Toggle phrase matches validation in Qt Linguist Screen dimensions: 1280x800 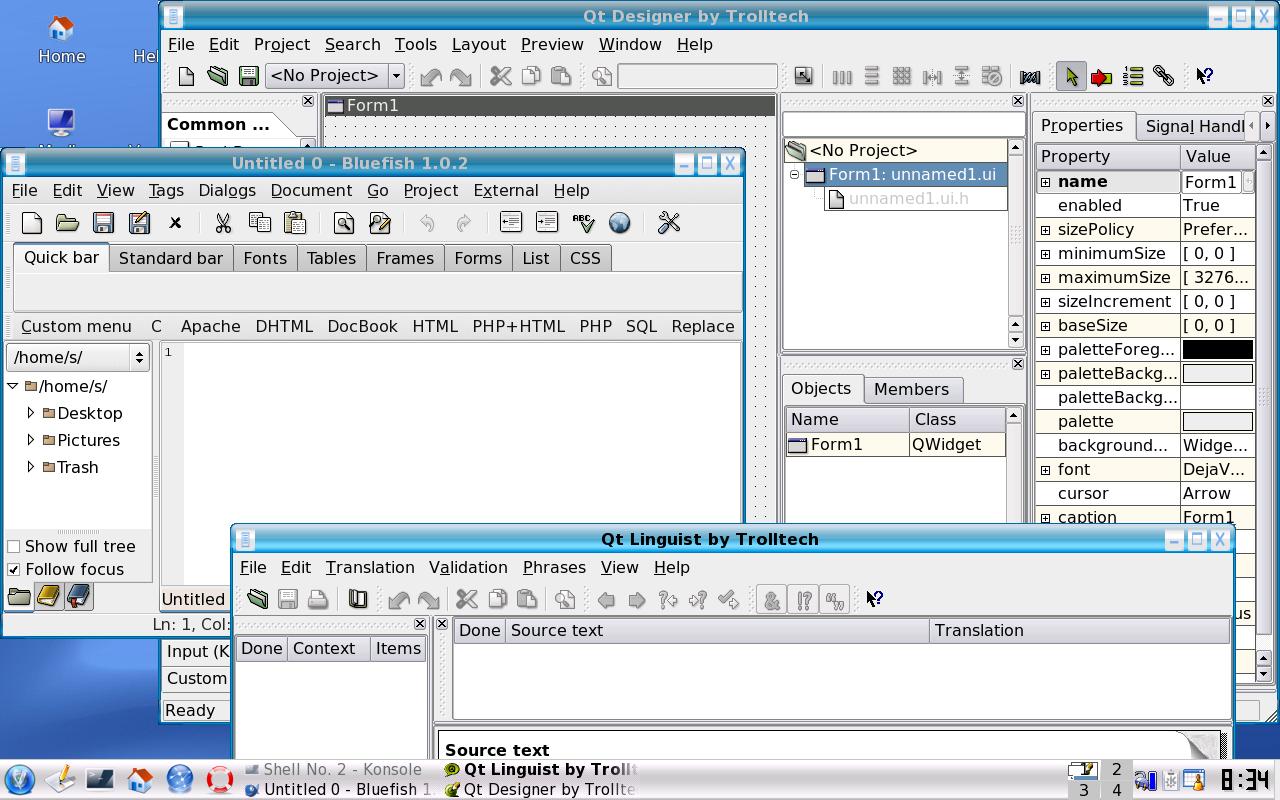click(x=835, y=599)
